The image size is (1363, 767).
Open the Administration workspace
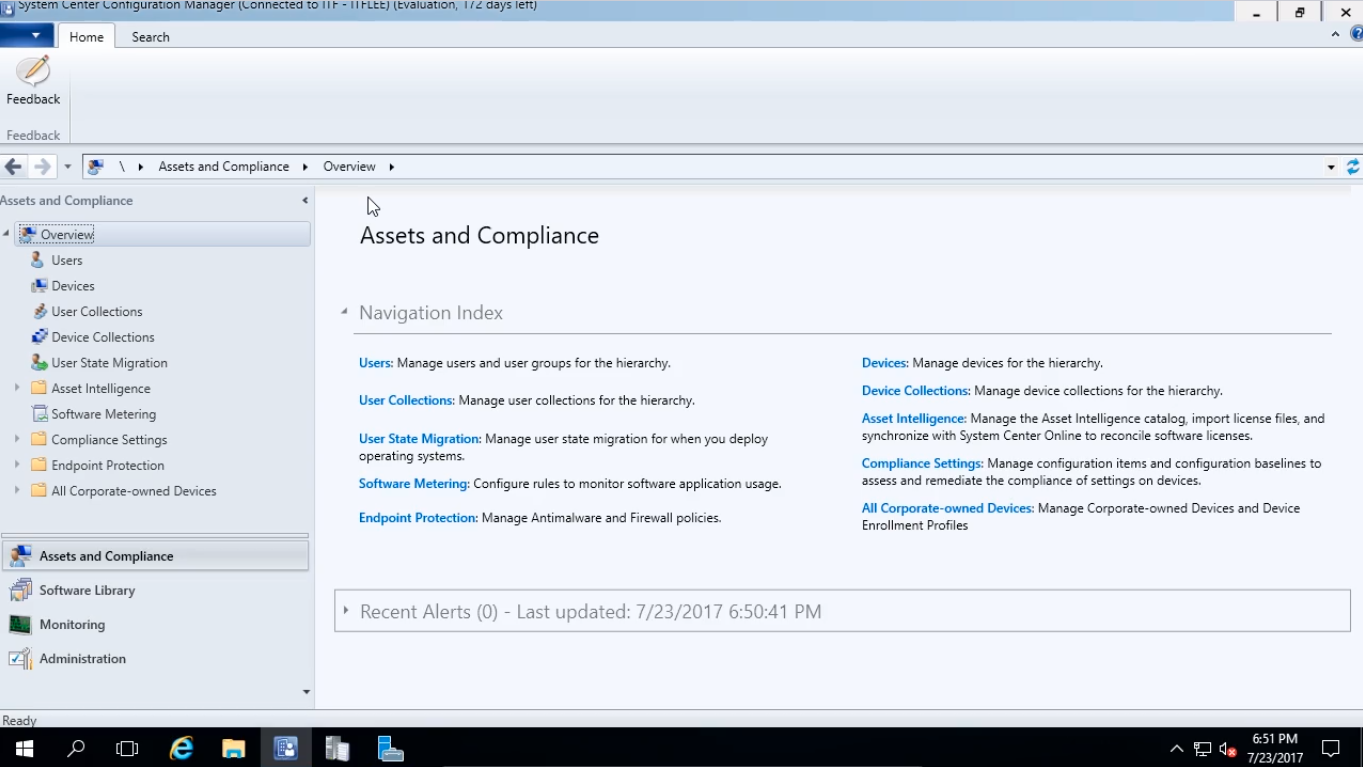(82, 659)
